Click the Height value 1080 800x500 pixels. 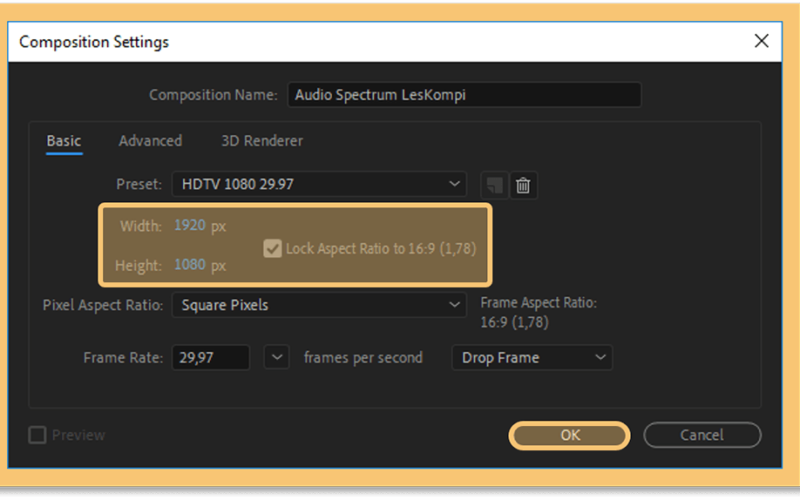[x=190, y=264]
